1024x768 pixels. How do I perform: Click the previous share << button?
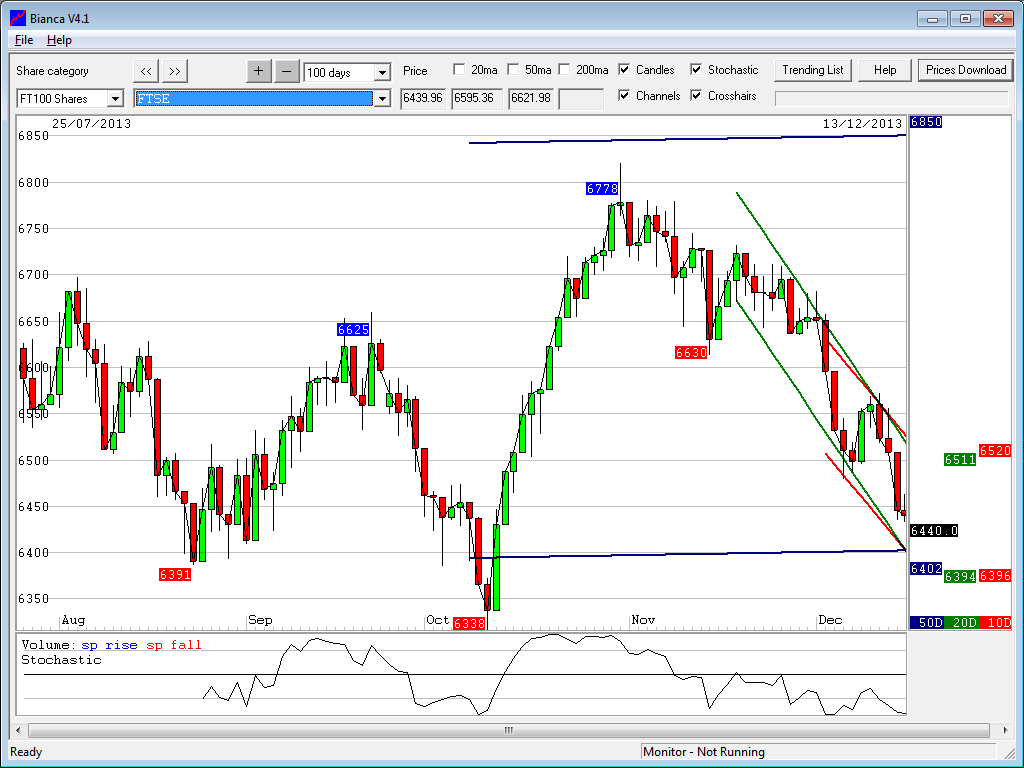(x=146, y=70)
